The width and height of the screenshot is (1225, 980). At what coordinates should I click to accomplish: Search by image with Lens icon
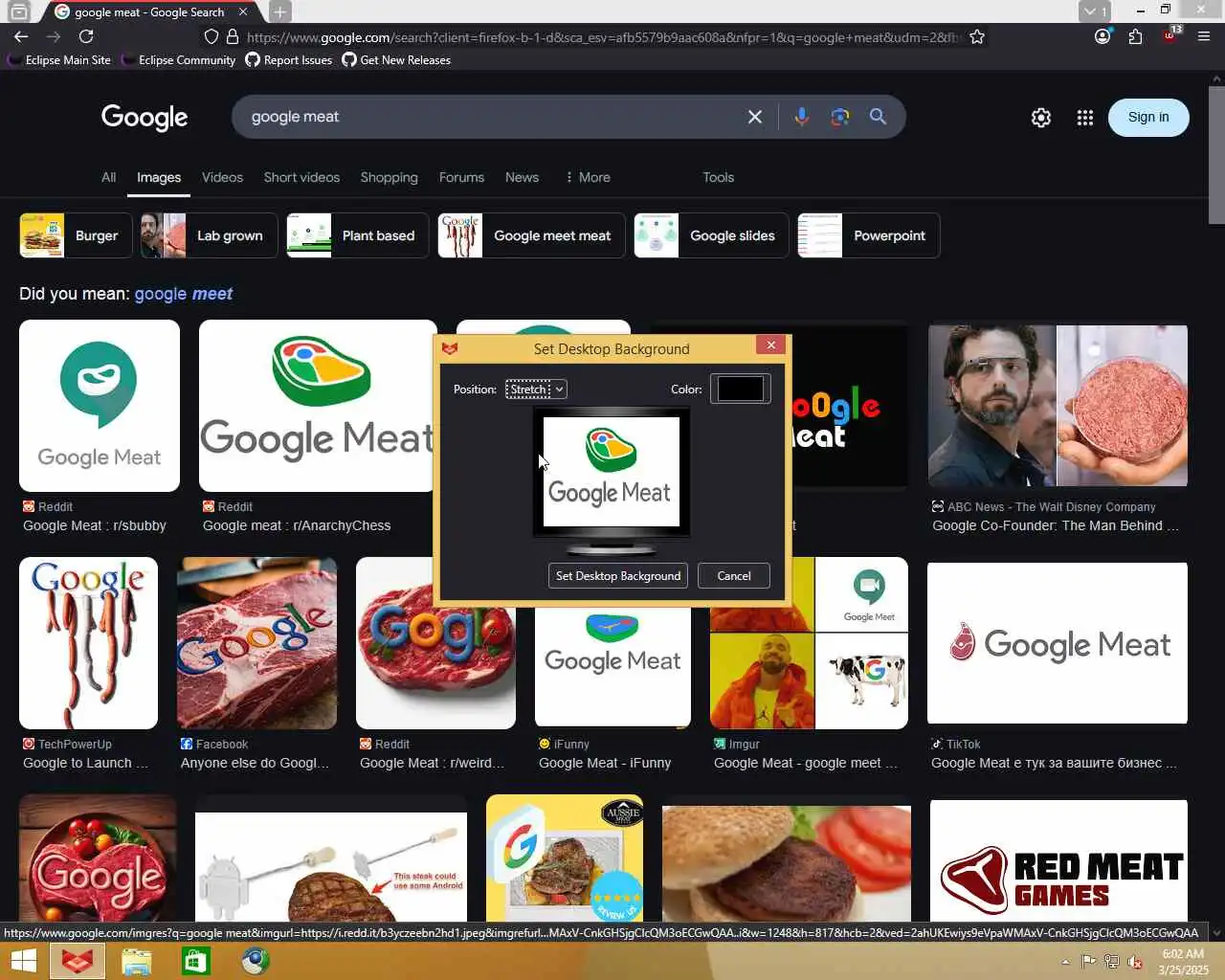pyautogui.click(x=840, y=117)
